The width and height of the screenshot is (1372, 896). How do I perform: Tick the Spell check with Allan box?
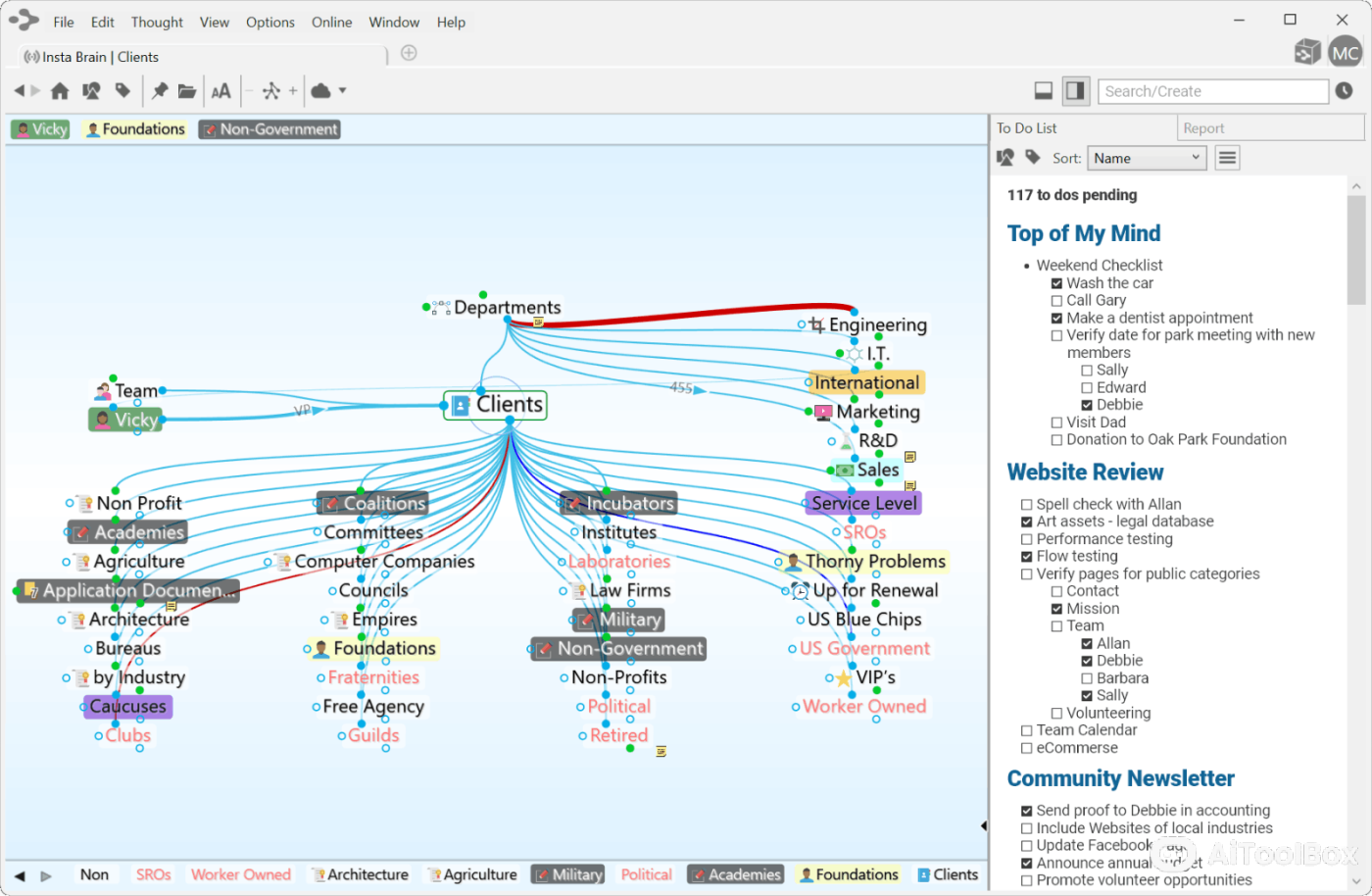coord(1027,505)
